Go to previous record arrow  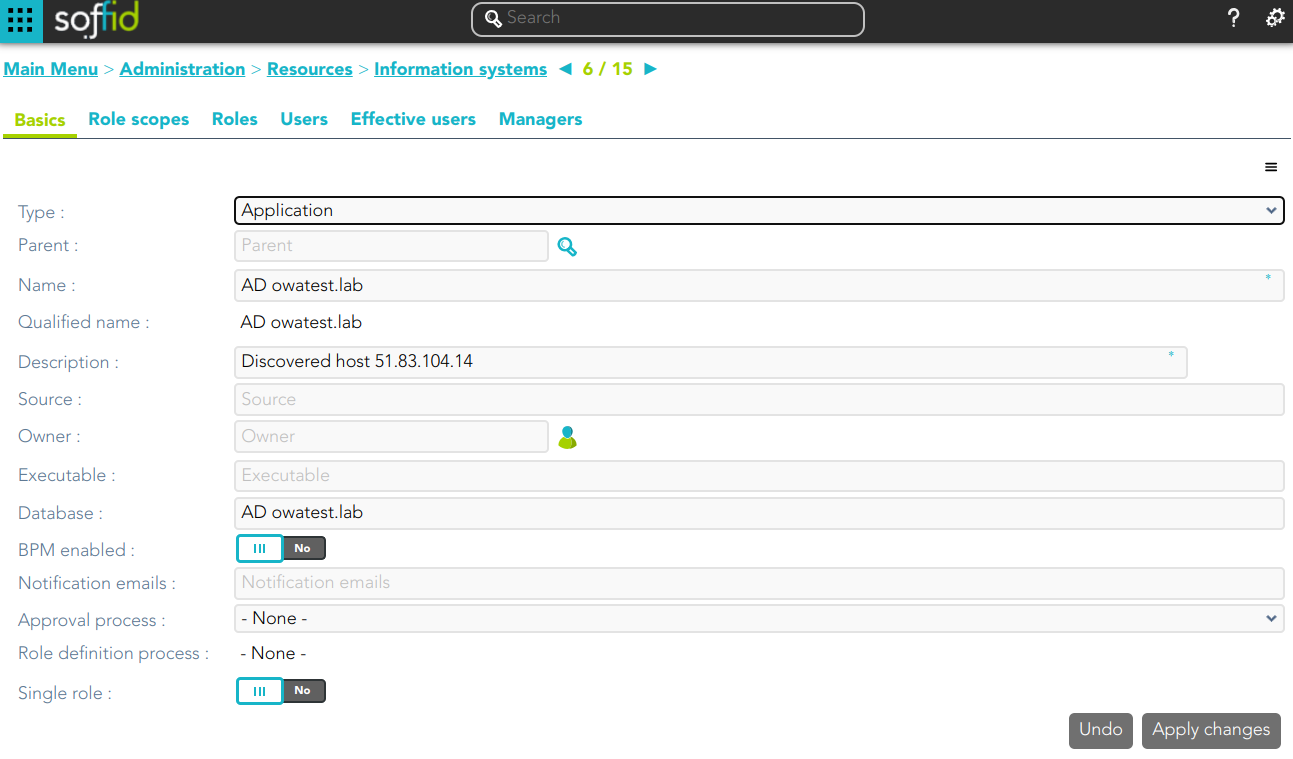pyautogui.click(x=565, y=69)
